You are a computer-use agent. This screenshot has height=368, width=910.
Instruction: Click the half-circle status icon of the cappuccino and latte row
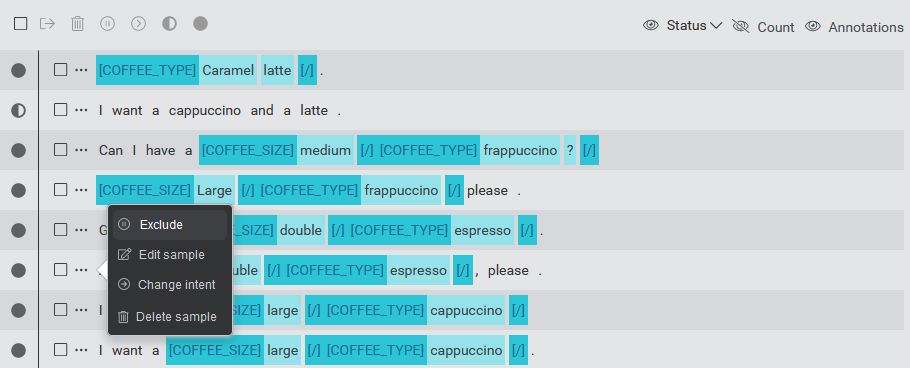click(x=19, y=110)
